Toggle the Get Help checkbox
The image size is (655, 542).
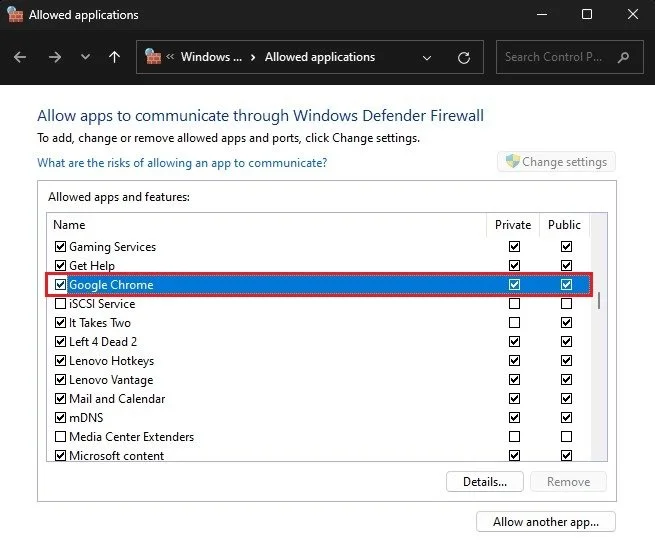(60, 265)
